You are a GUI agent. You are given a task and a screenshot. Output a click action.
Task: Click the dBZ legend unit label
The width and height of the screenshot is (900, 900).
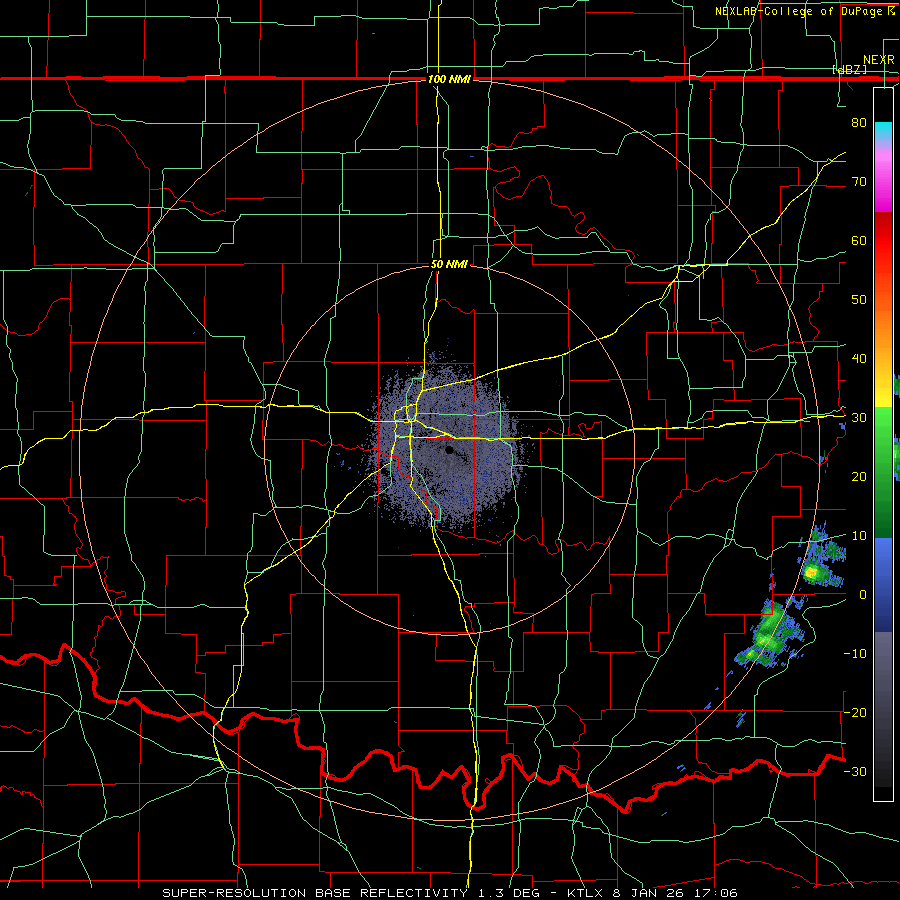[x=849, y=69]
